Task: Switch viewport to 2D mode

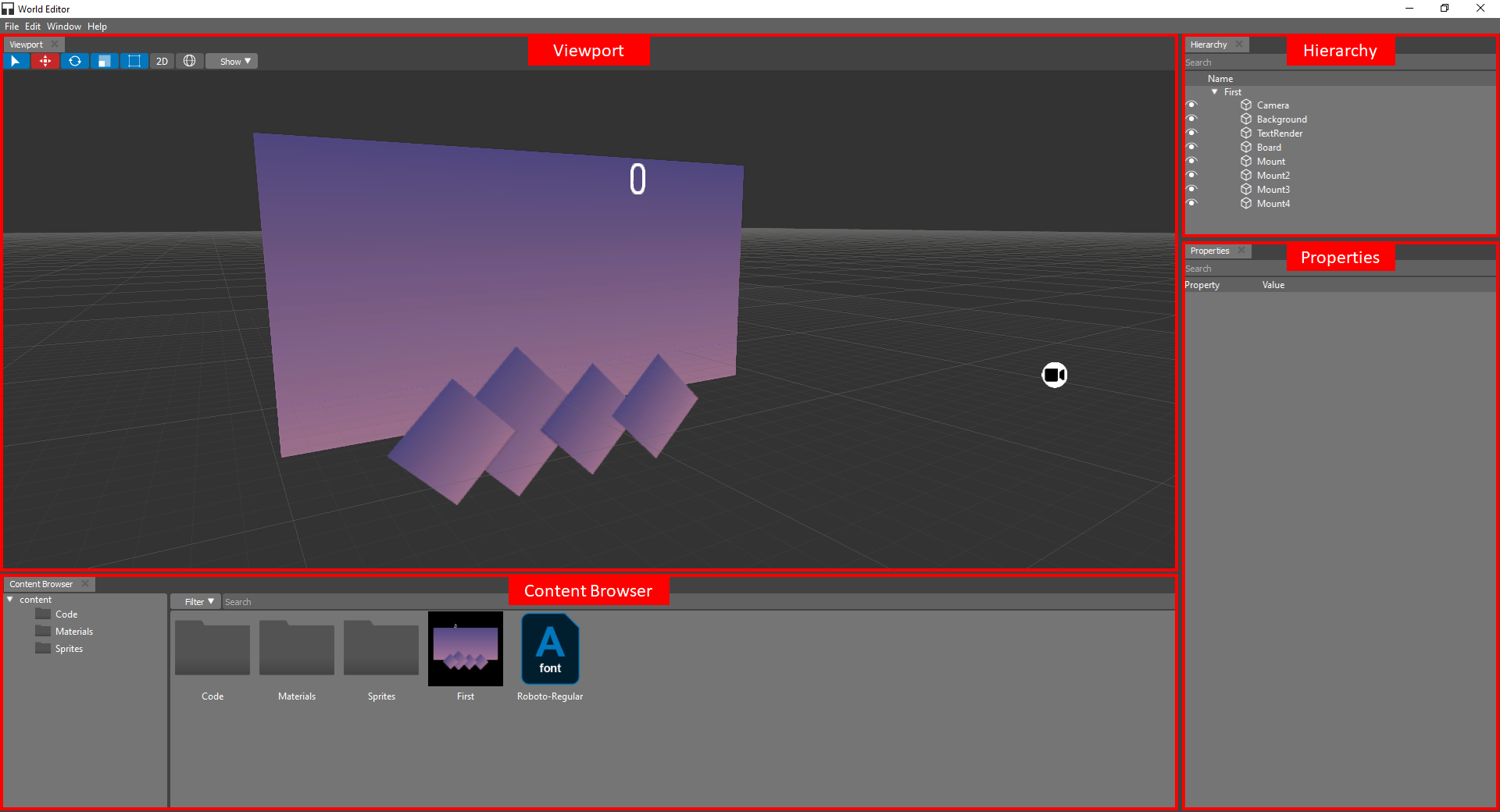Action: (x=162, y=61)
